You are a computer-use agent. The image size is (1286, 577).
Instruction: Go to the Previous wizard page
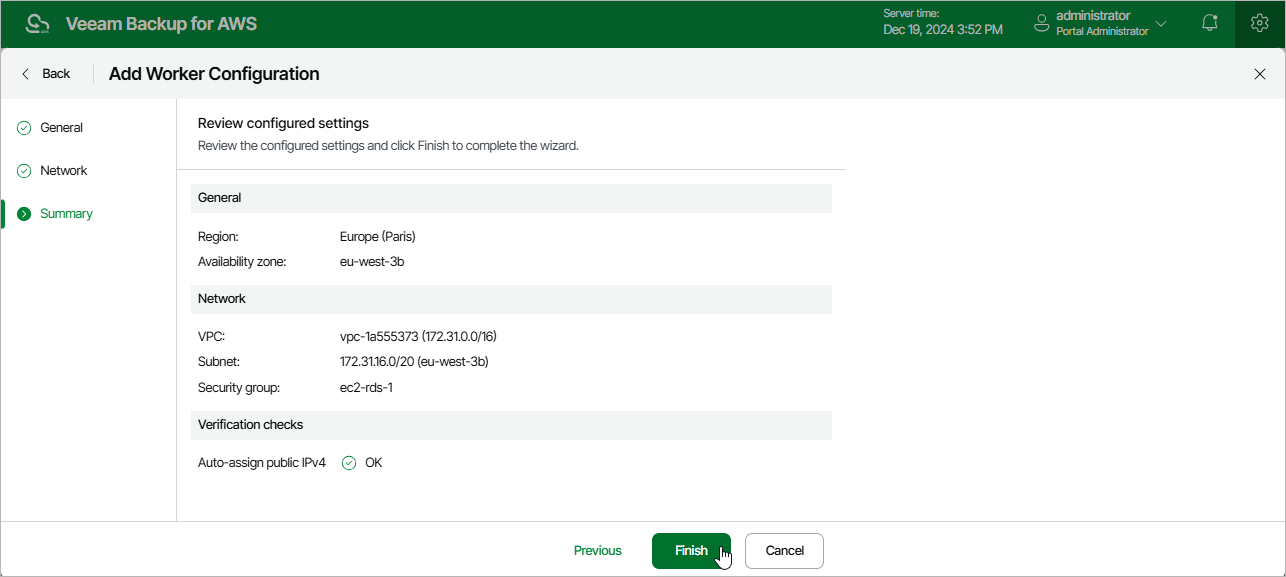pyautogui.click(x=597, y=551)
